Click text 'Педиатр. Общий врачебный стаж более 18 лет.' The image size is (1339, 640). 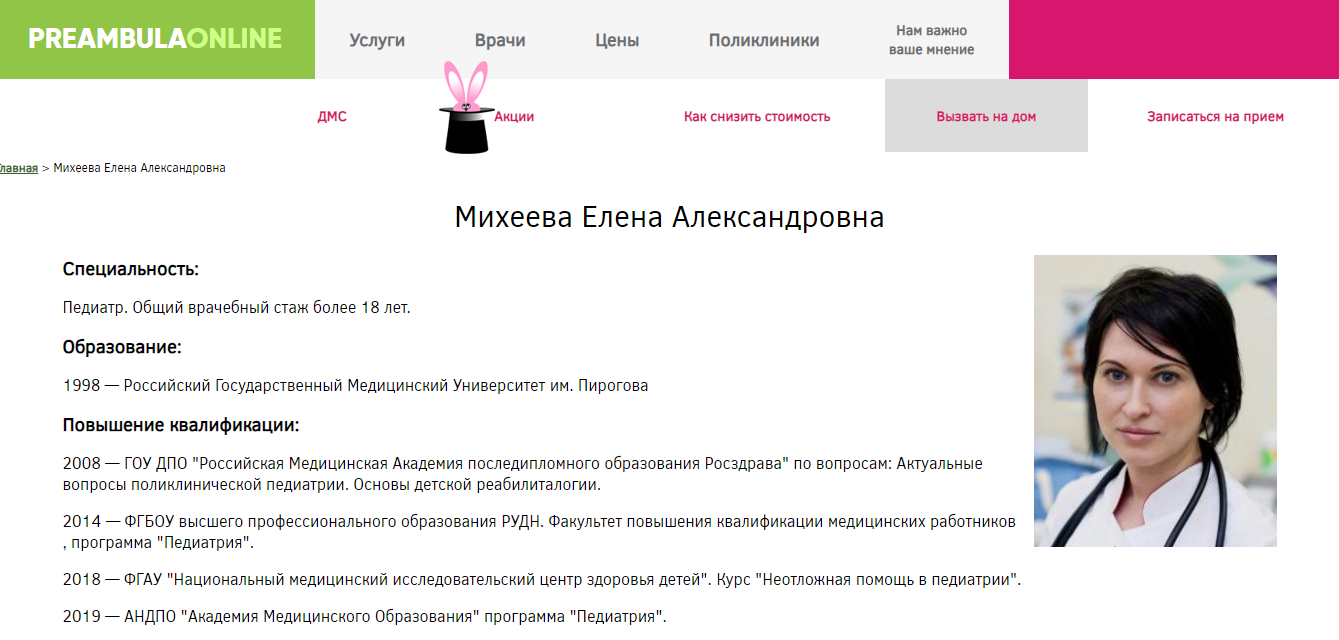pos(237,308)
